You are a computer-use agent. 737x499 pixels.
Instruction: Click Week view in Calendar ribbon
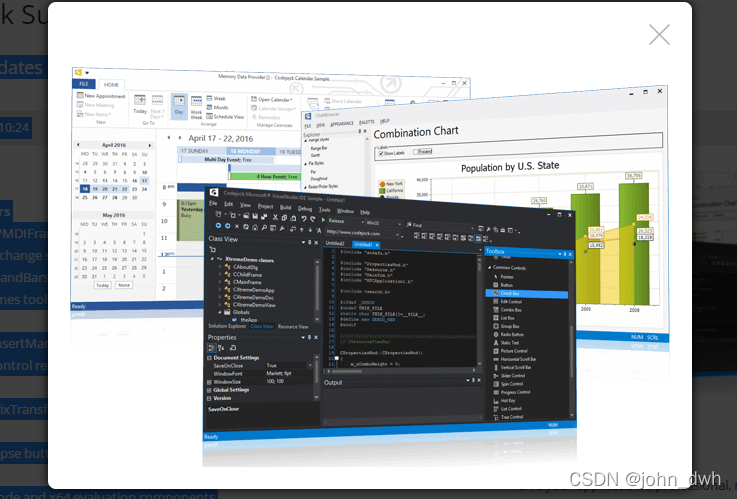(x=216, y=98)
